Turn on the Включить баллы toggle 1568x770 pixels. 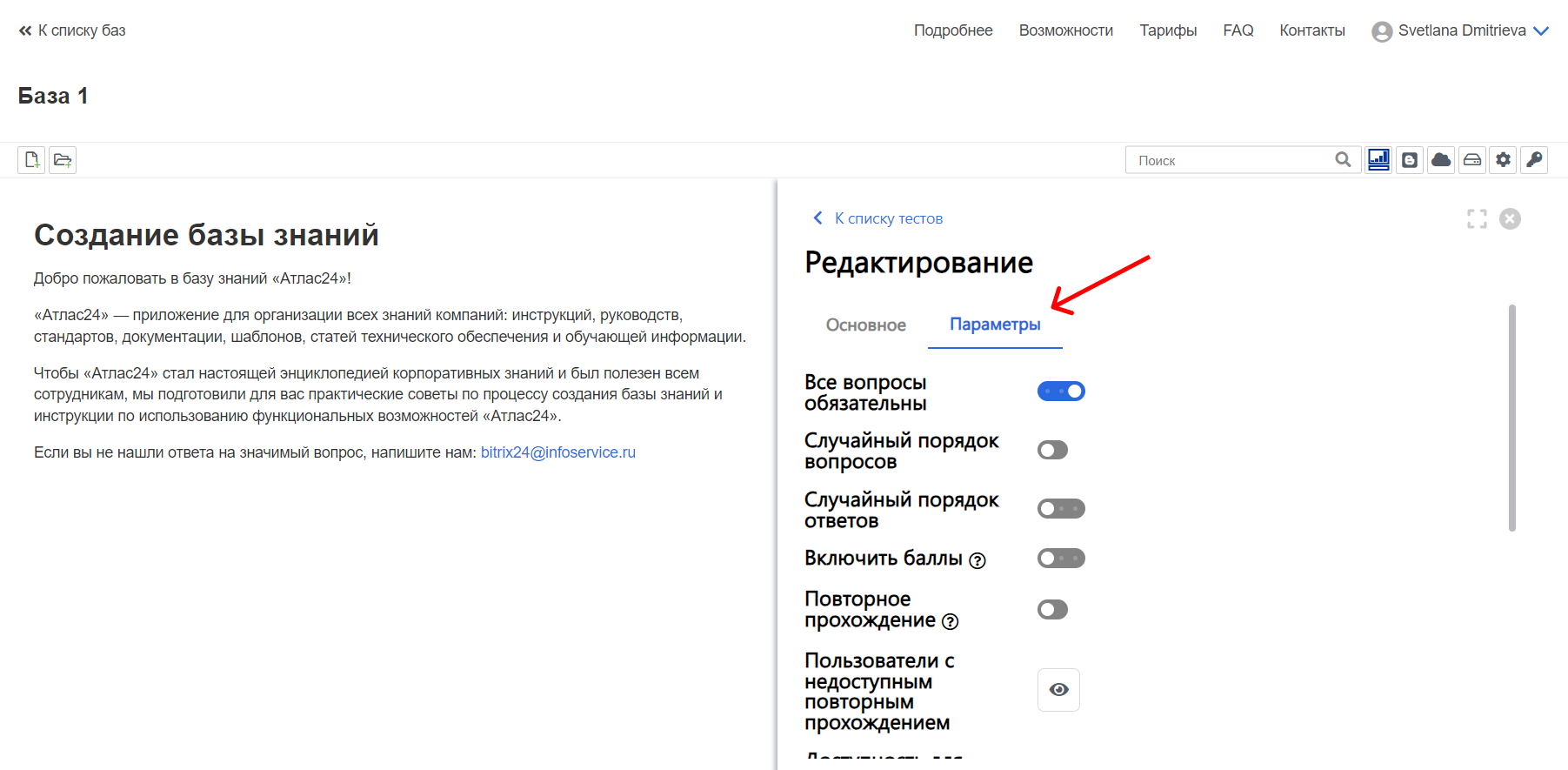(x=1061, y=558)
